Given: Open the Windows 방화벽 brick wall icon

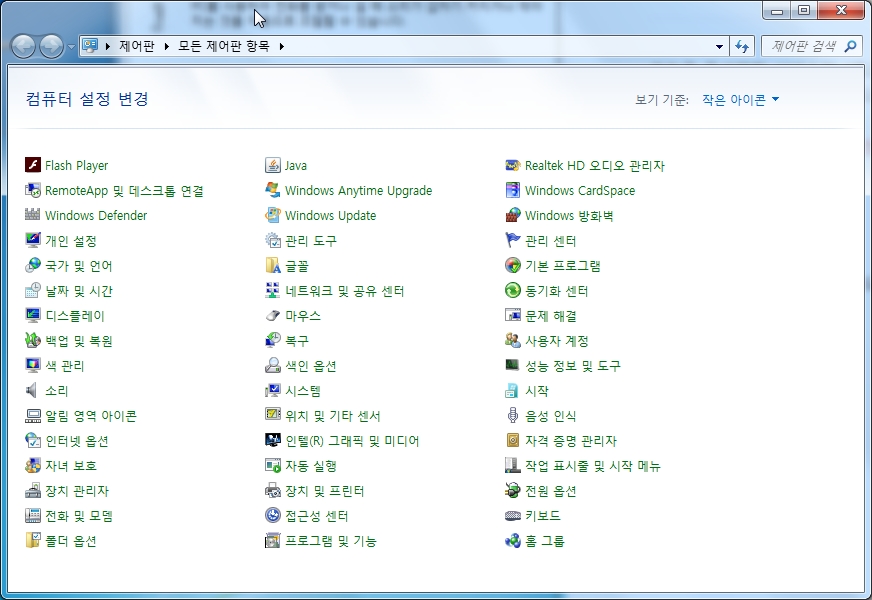Looking at the screenshot, I should pos(513,215).
